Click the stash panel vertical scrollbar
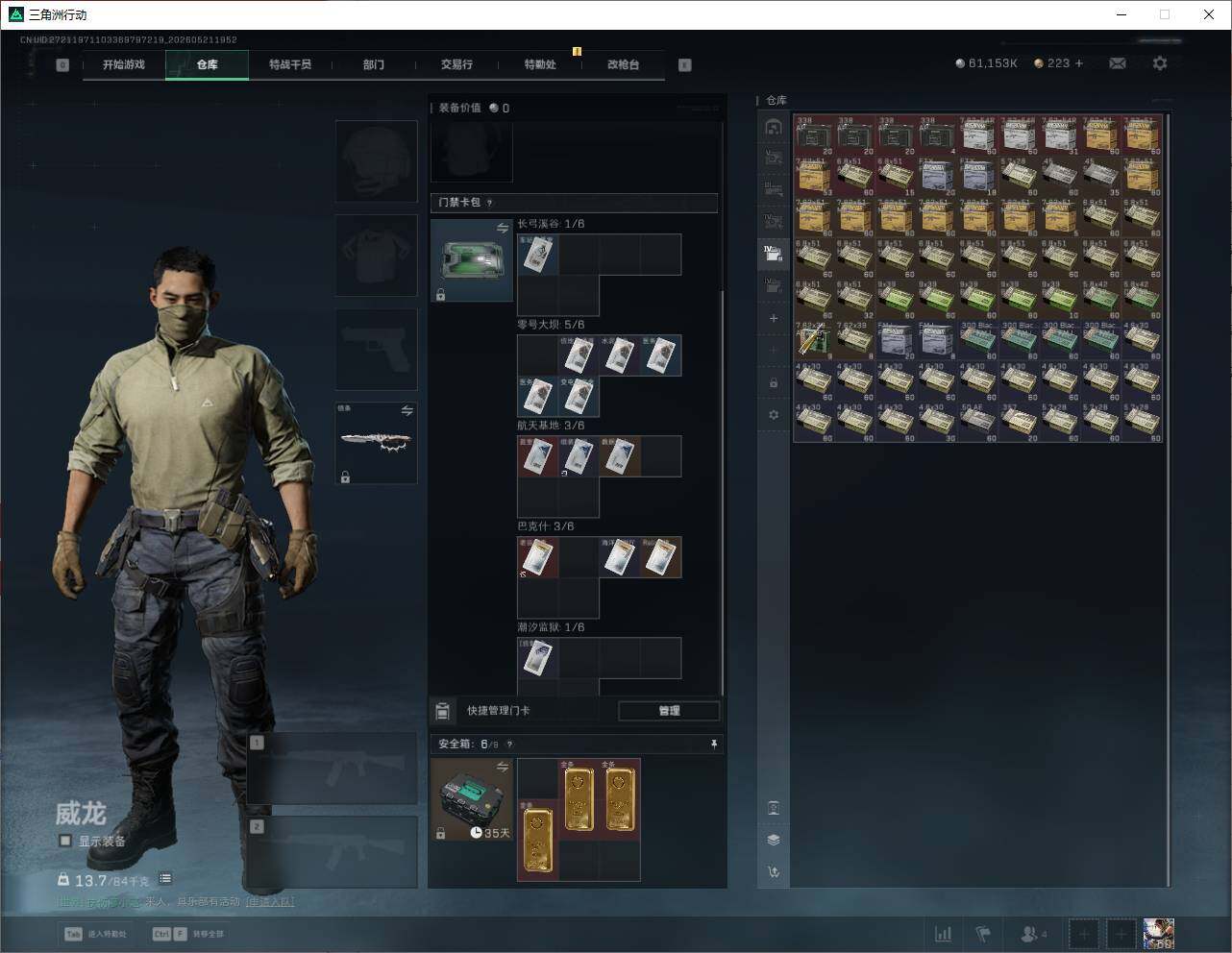The width and height of the screenshot is (1232, 953). tap(1169, 500)
